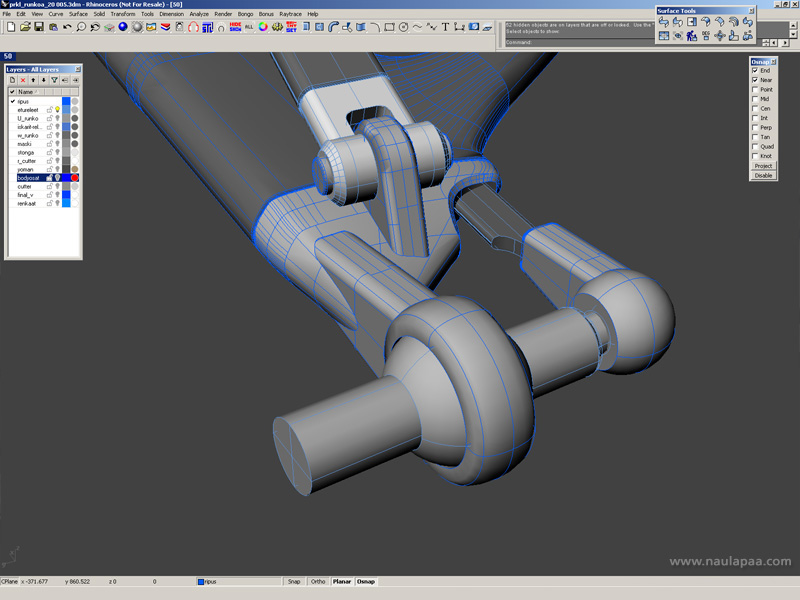Click the Undo arrow icon in toolbar
The height and width of the screenshot is (600, 800).
pyautogui.click(x=67, y=27)
